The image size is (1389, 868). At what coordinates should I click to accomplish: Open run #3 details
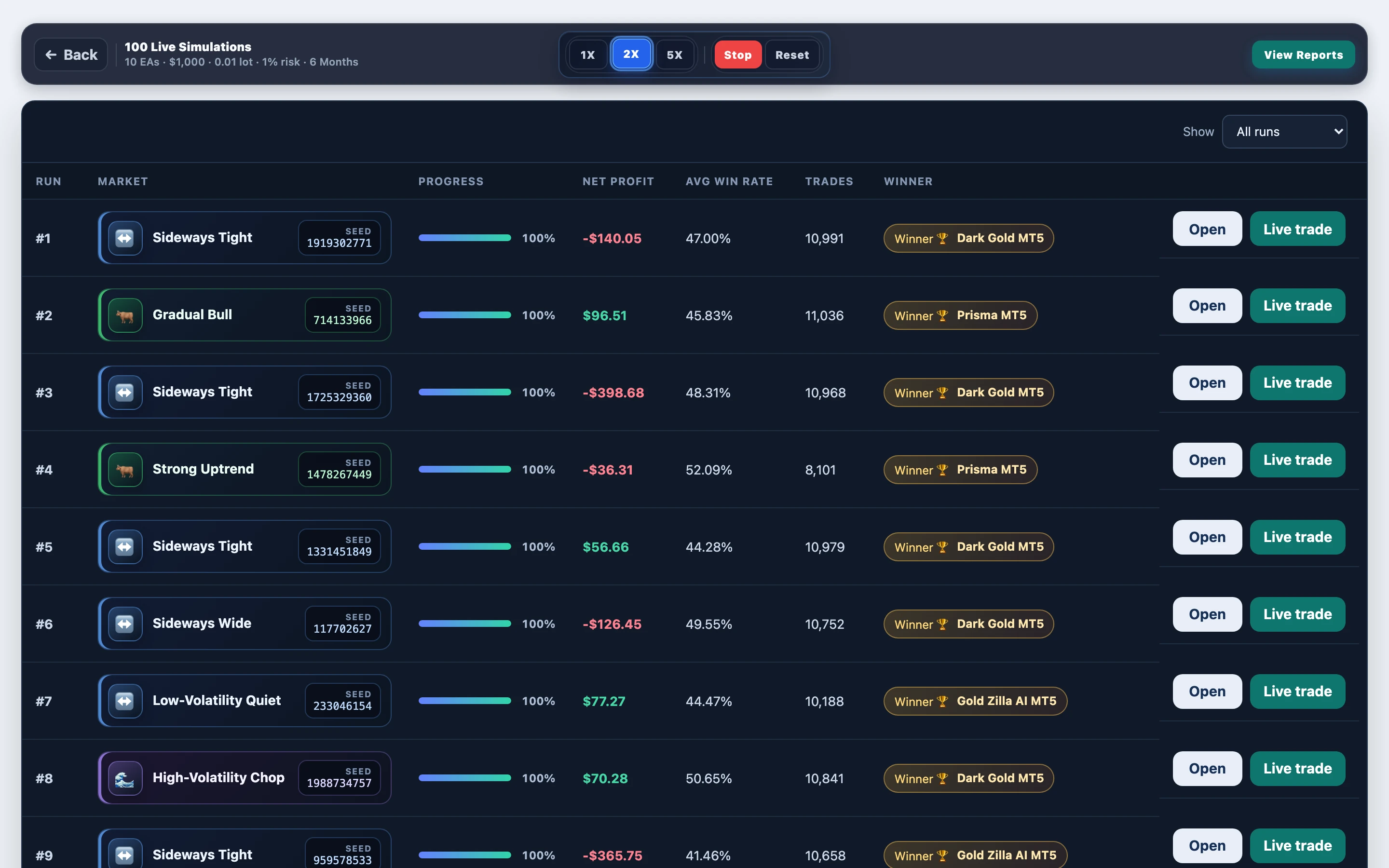tap(1207, 383)
